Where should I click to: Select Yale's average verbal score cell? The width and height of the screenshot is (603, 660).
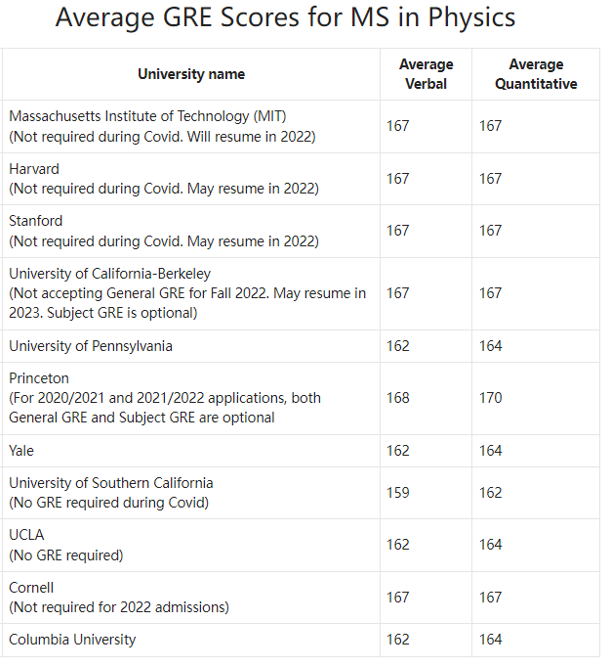398,451
